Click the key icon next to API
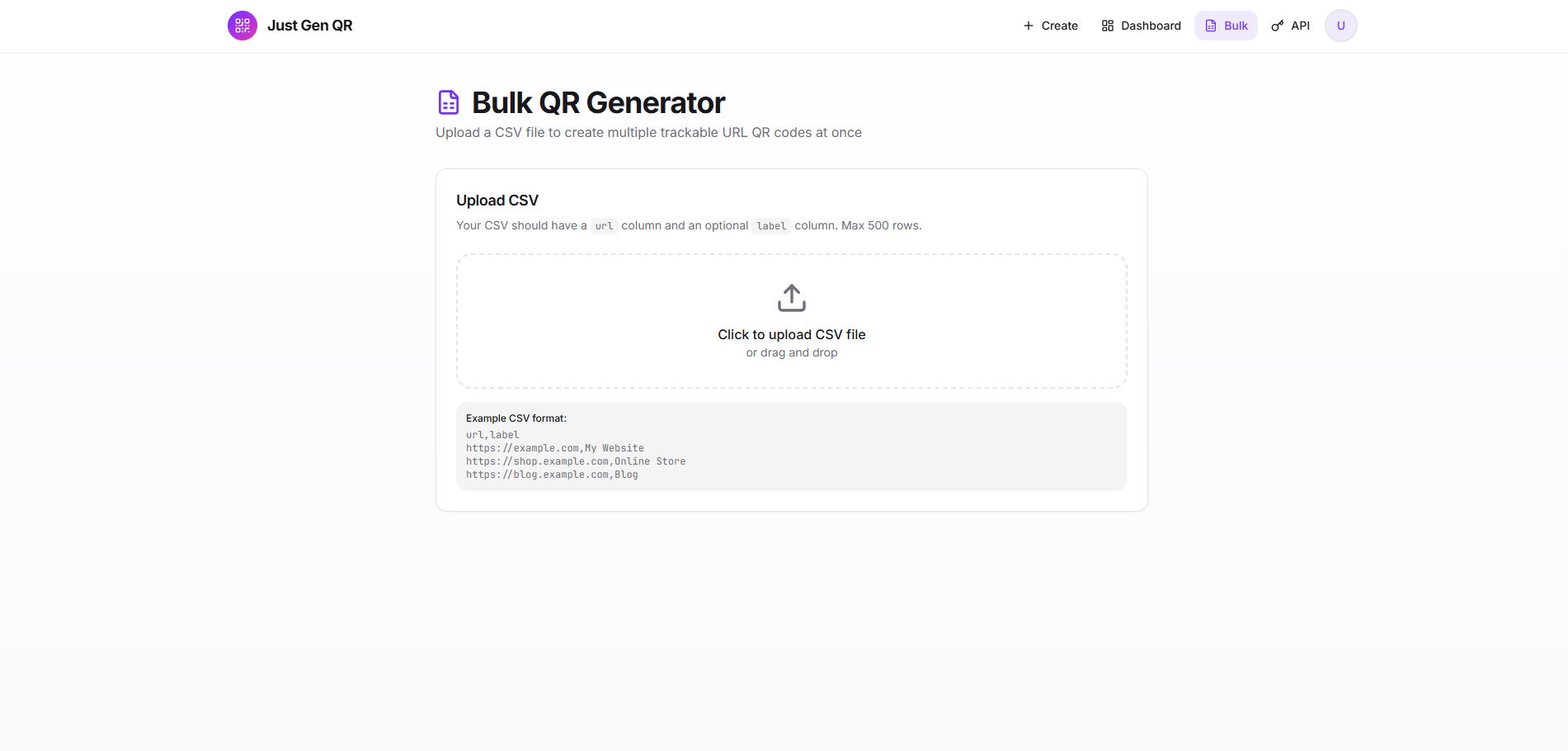The width and height of the screenshot is (1568, 751). (x=1275, y=26)
